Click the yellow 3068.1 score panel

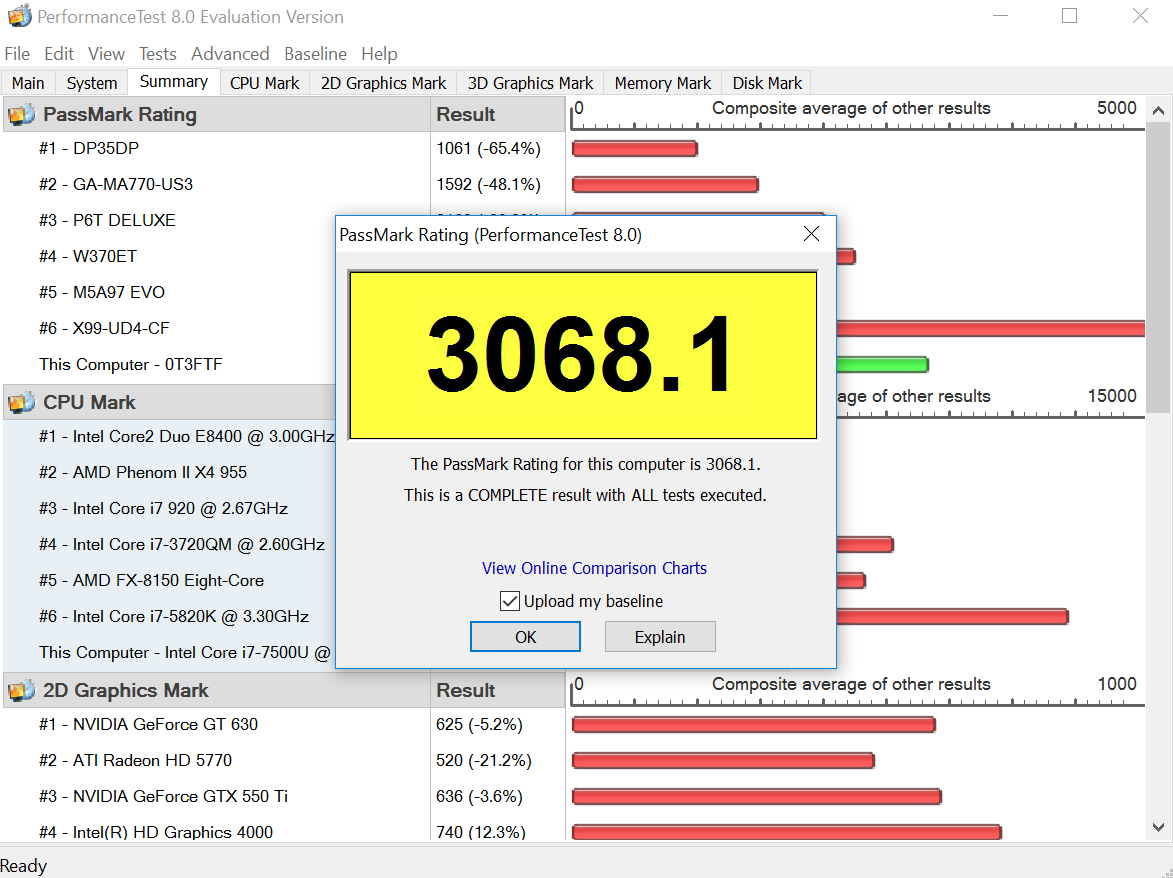pyautogui.click(x=583, y=355)
